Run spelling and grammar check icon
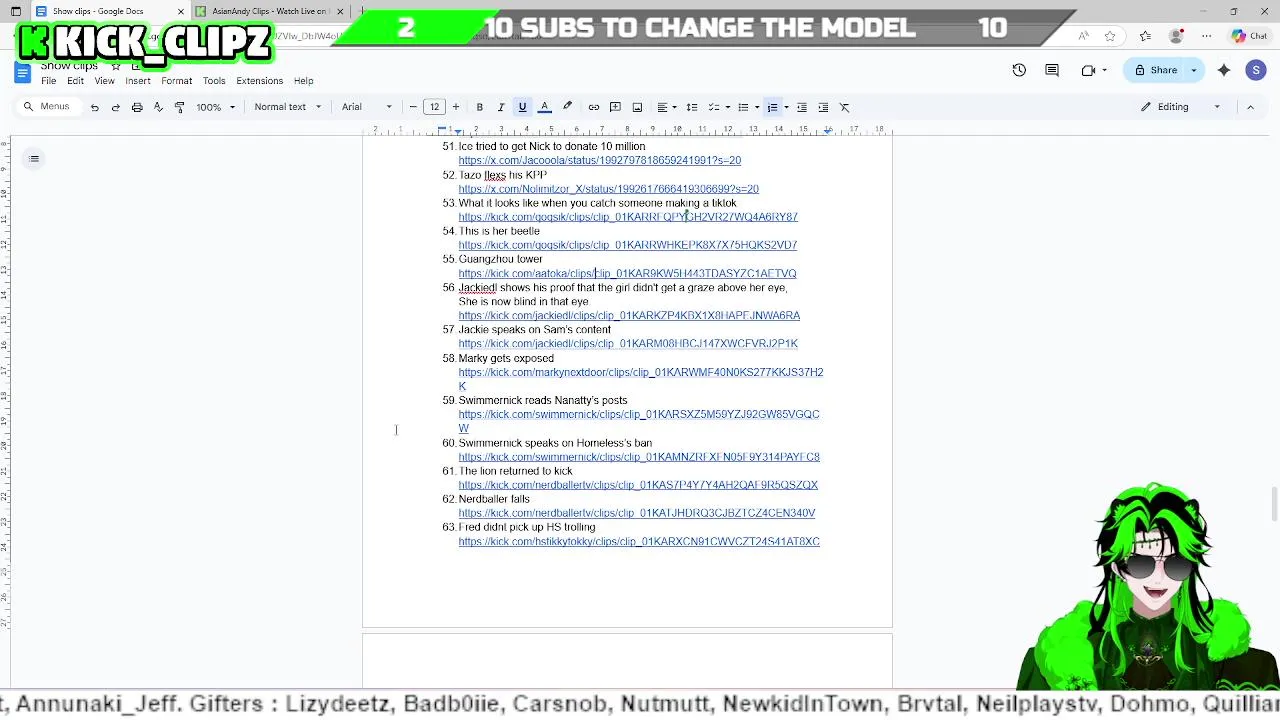Screen dimensions: 1280x720 158,107
